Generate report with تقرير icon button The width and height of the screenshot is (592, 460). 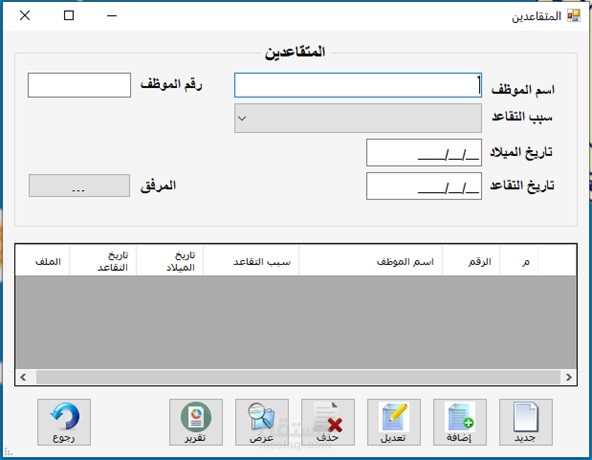(x=196, y=422)
